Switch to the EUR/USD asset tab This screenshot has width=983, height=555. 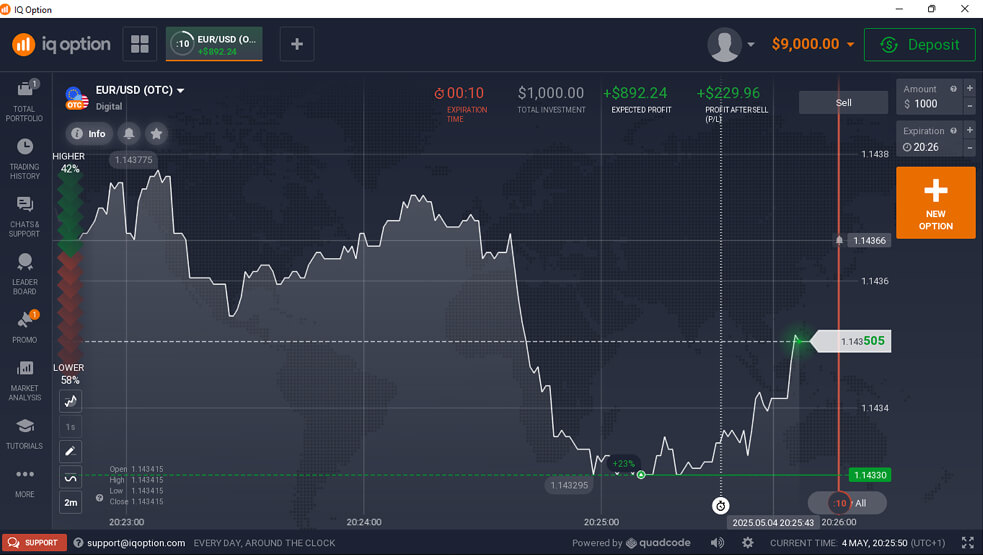[214, 44]
